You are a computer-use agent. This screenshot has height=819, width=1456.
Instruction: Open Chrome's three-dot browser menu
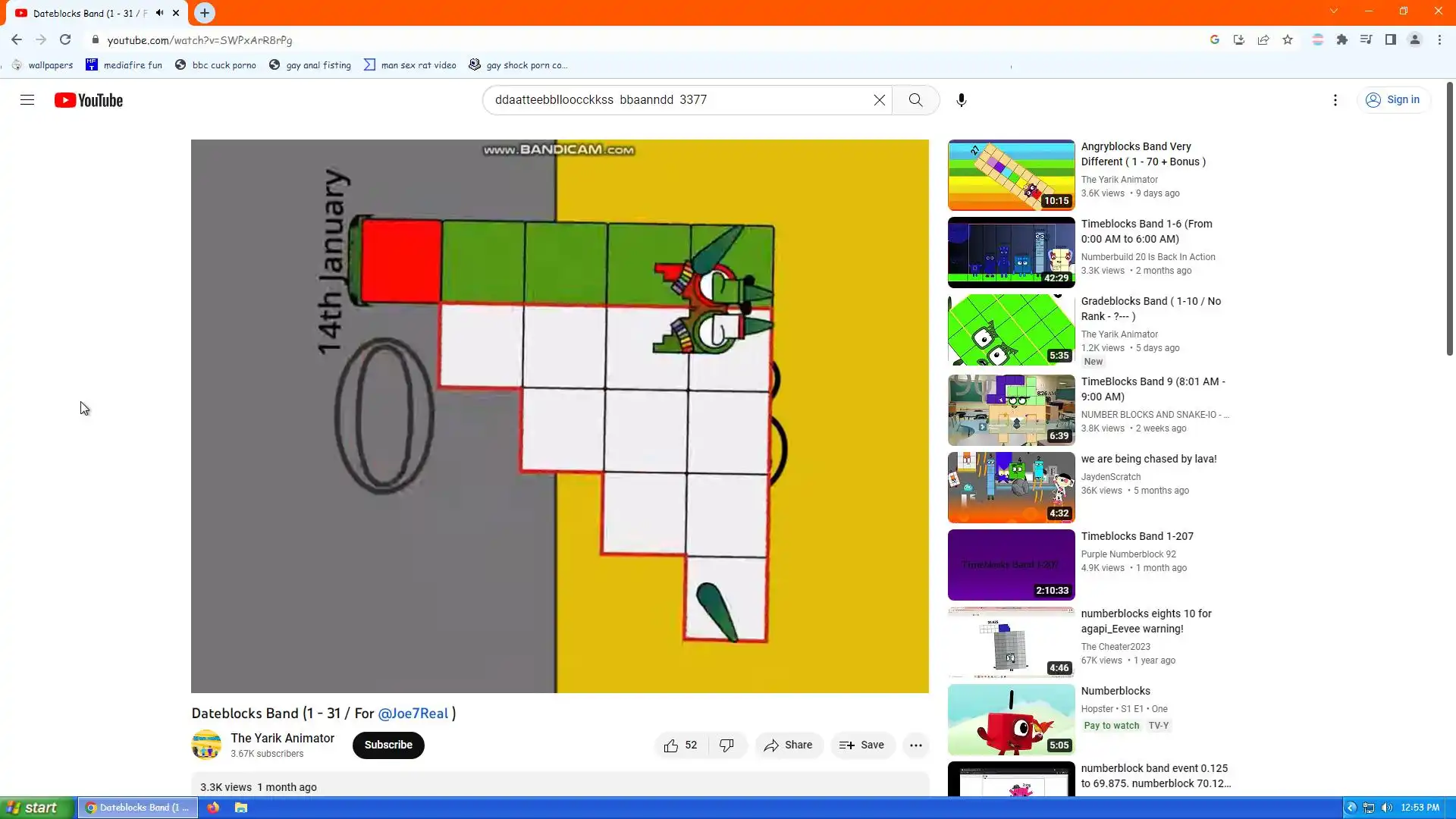(1439, 40)
